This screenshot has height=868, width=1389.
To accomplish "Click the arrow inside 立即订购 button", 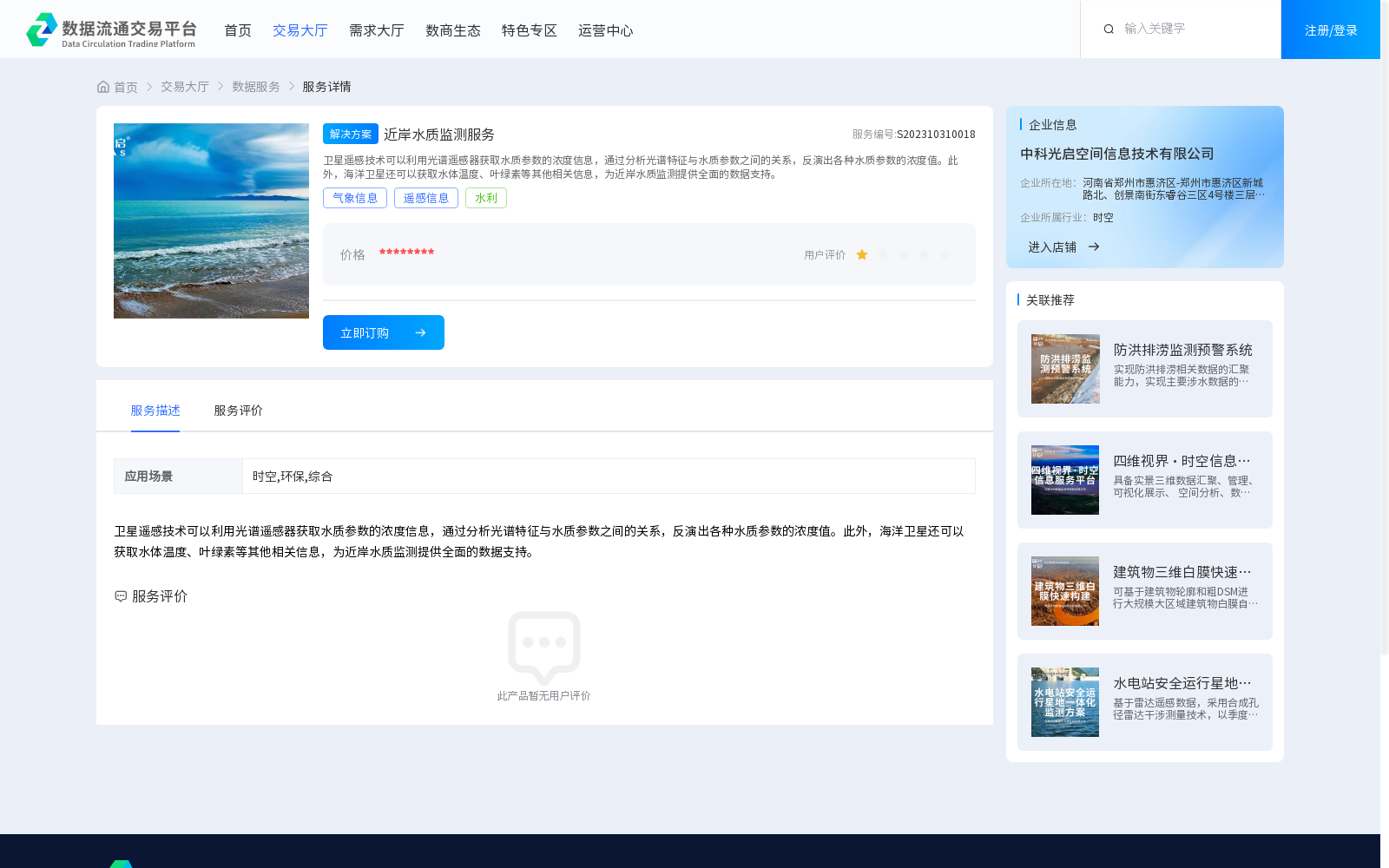I will pos(420,332).
